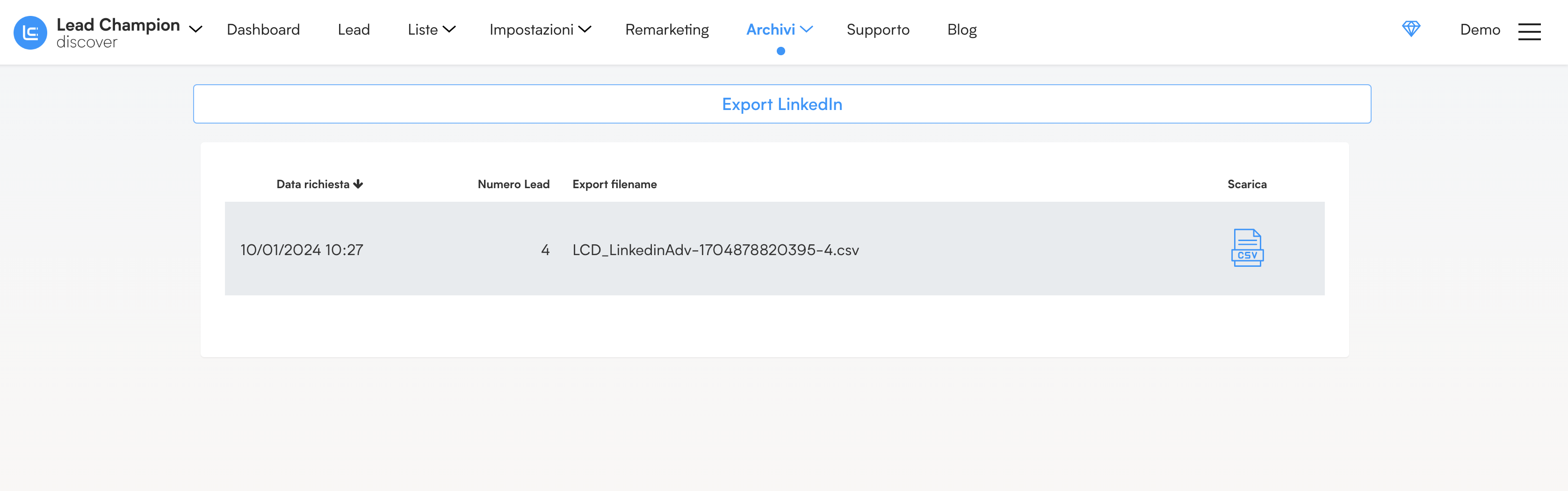
Task: Click the Scarica column header
Action: coord(1247,184)
